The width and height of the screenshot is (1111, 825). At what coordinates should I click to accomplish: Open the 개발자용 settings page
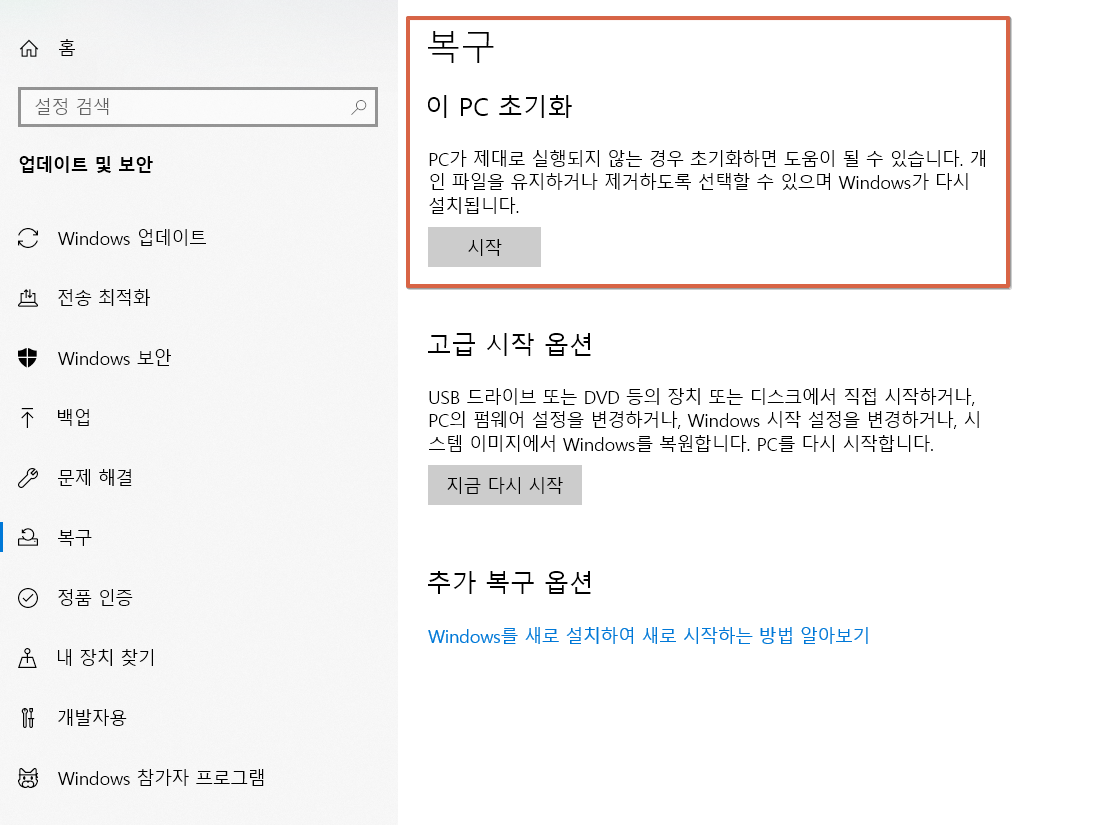click(92, 717)
